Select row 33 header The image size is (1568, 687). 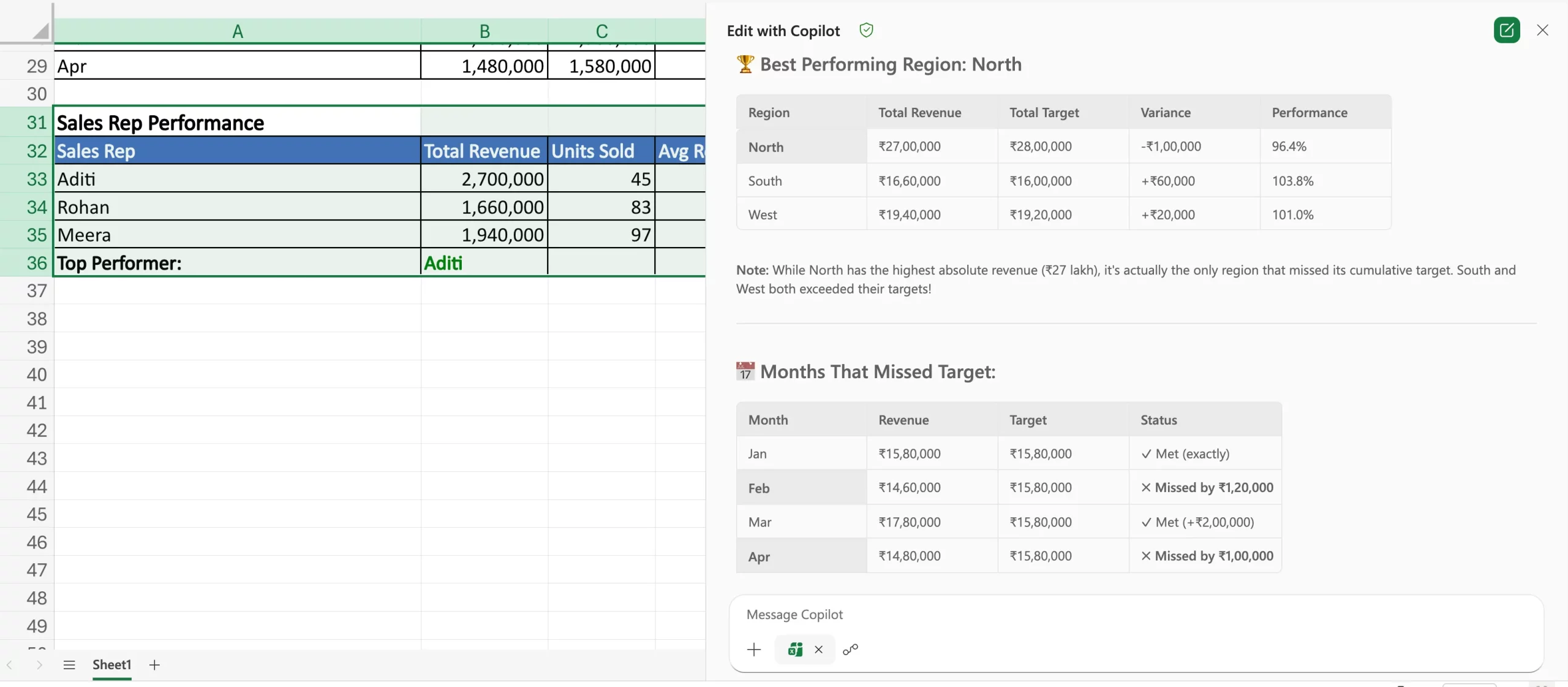click(x=37, y=179)
